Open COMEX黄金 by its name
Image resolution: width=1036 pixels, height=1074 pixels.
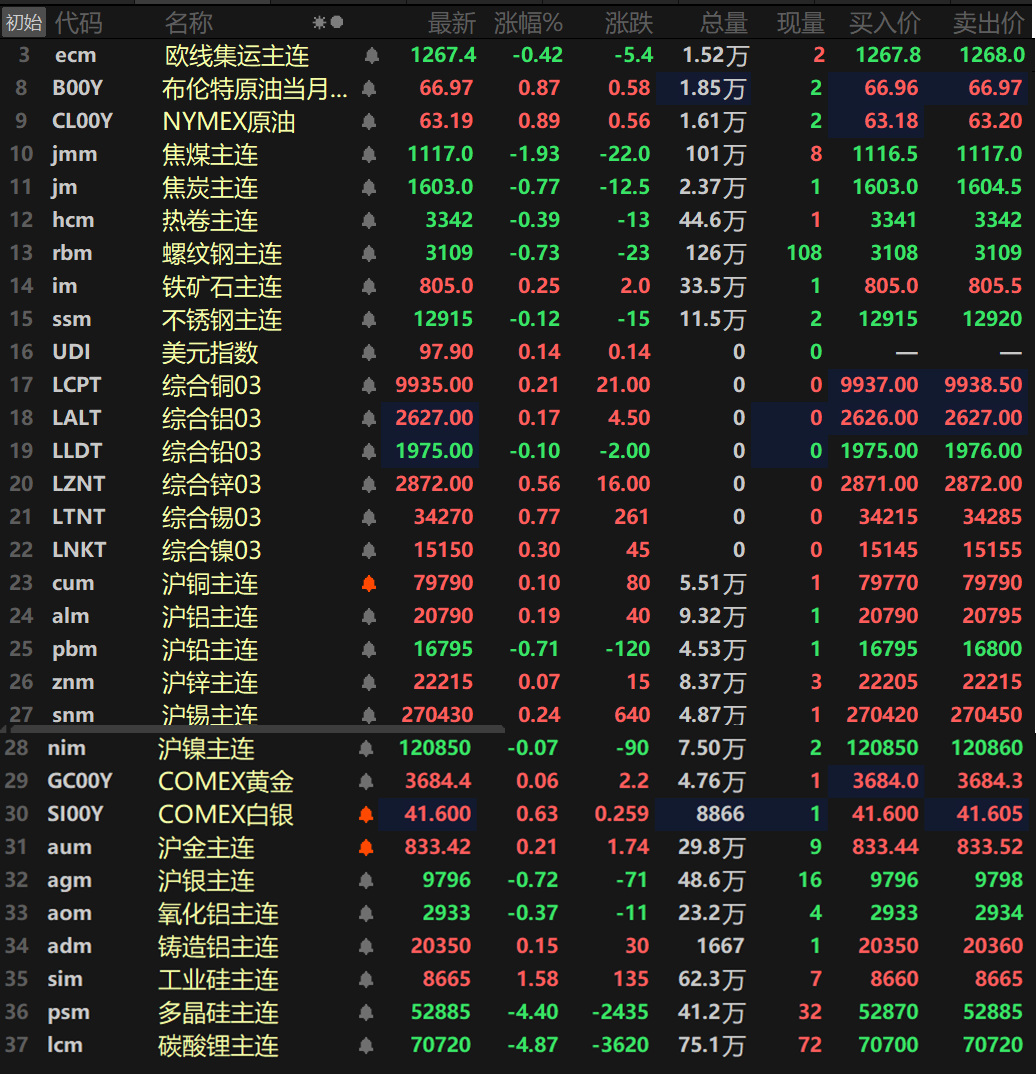[x=226, y=781]
